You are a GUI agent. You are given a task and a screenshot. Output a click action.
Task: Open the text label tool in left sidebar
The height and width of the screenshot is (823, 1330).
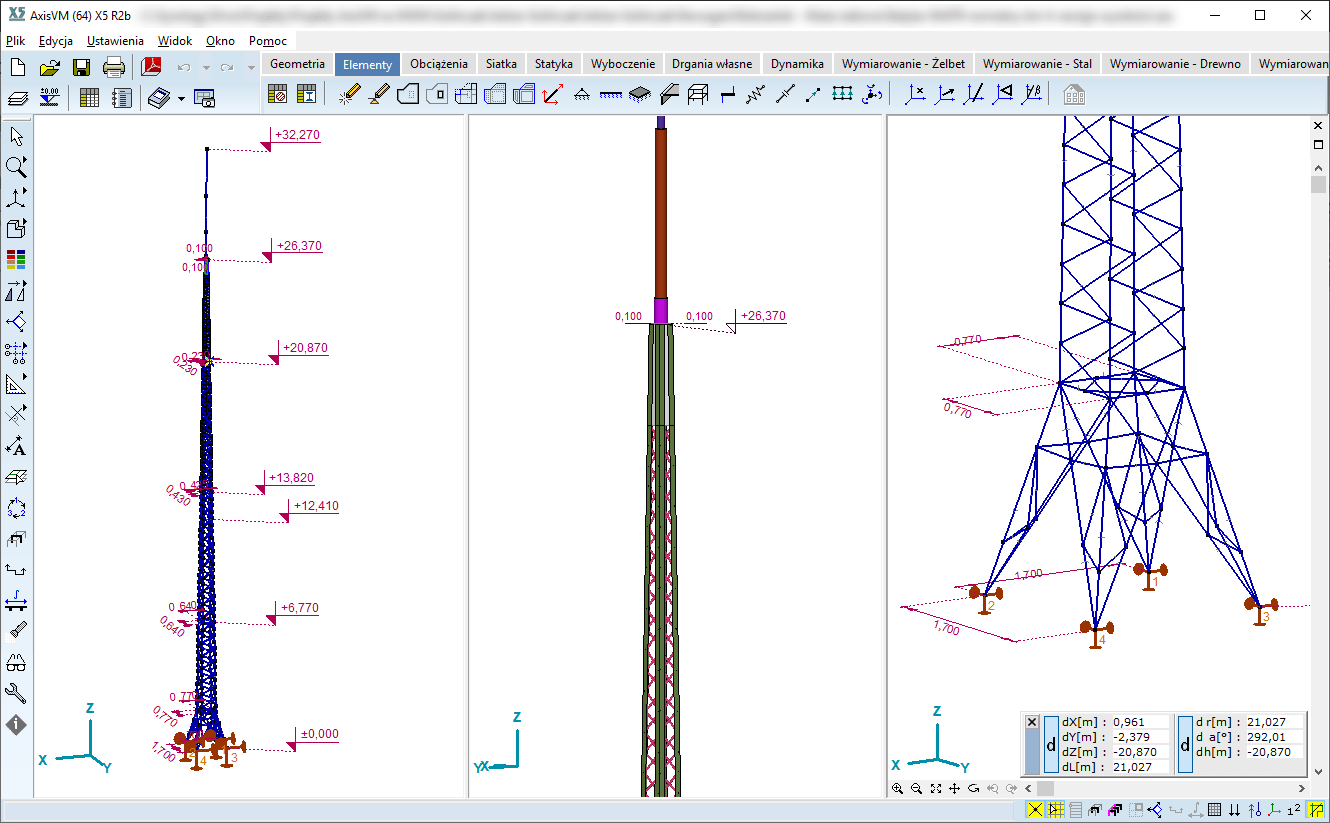[x=16, y=446]
